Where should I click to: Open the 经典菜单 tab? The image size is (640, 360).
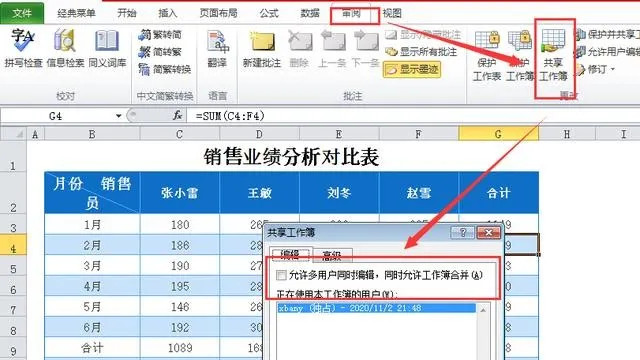click(76, 13)
